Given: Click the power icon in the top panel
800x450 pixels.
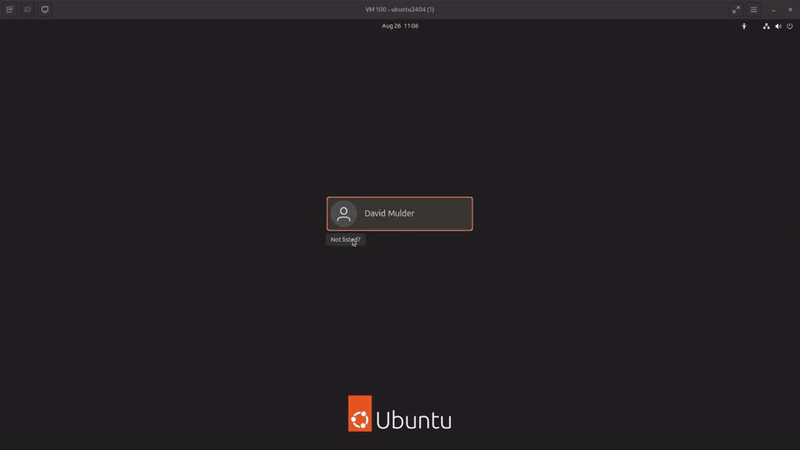Looking at the screenshot, I should (790, 26).
